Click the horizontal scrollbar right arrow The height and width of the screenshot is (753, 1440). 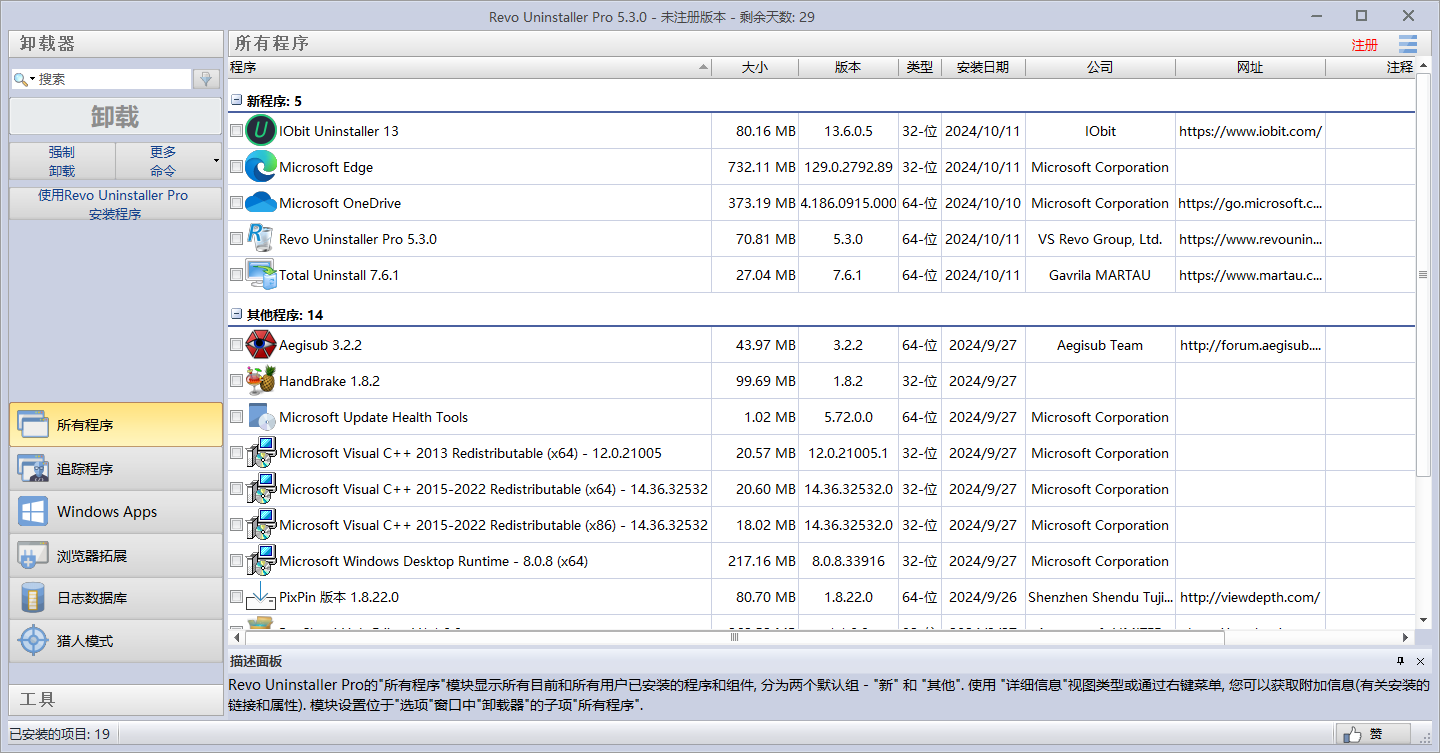tap(1406, 636)
